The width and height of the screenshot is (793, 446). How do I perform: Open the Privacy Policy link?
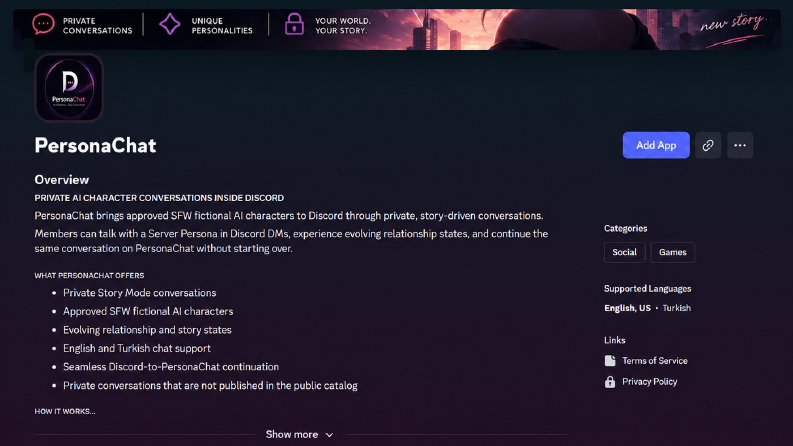pyautogui.click(x=649, y=382)
